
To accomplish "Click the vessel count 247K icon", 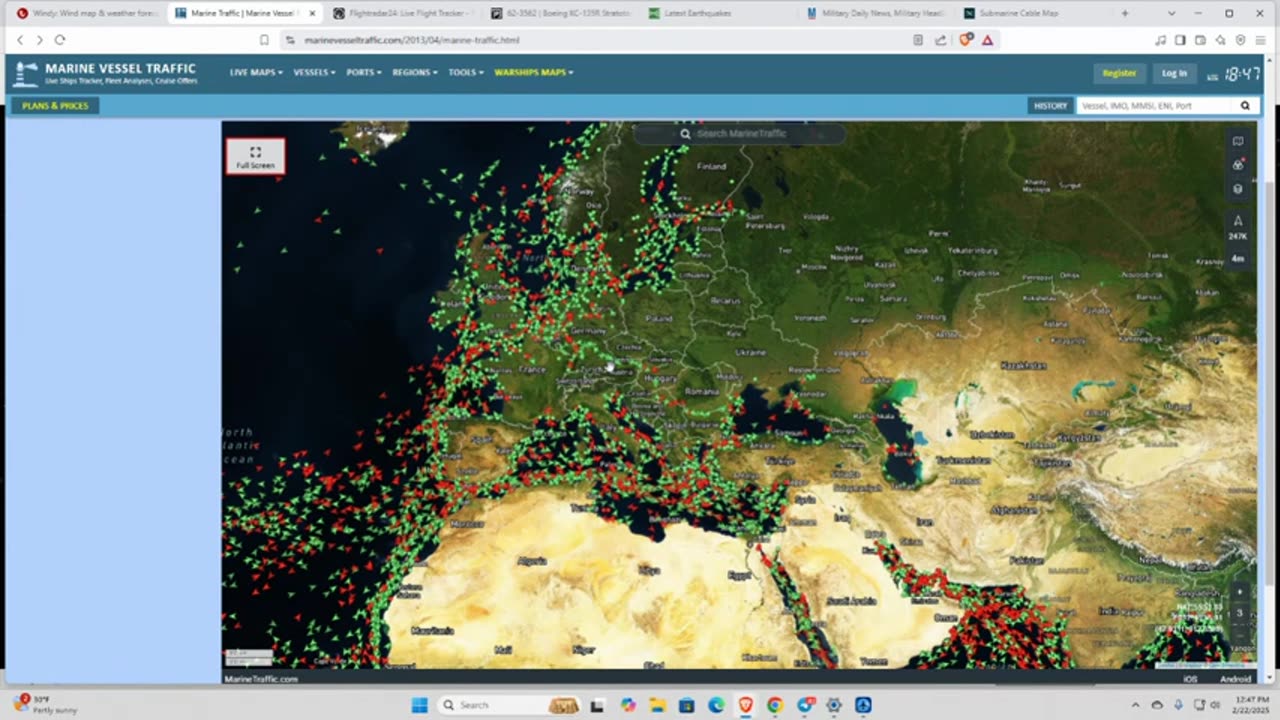I will pyautogui.click(x=1238, y=227).
